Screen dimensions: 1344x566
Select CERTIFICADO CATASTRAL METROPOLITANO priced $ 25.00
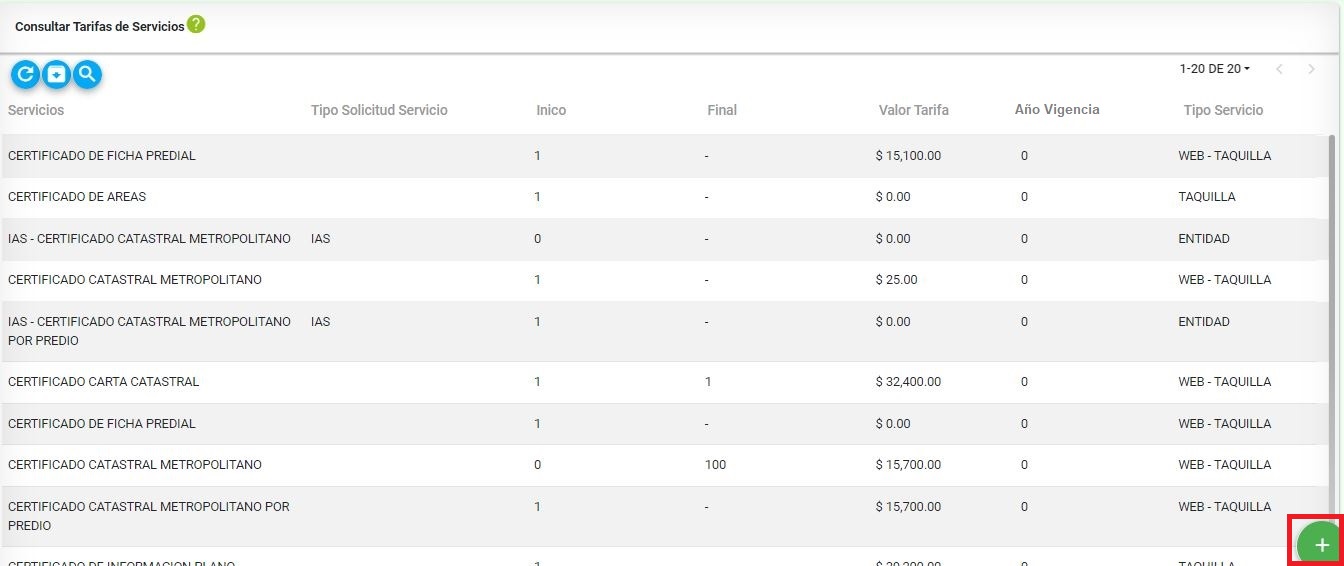tap(664, 280)
